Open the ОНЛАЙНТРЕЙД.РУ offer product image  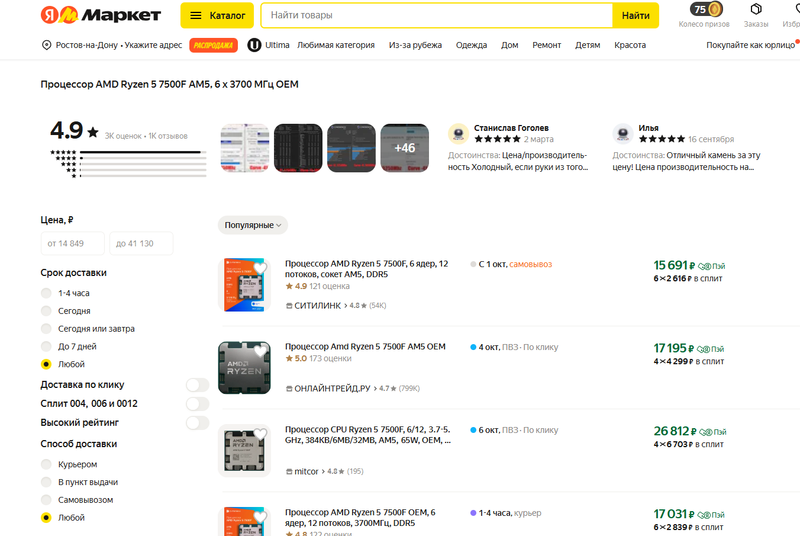pos(244,368)
